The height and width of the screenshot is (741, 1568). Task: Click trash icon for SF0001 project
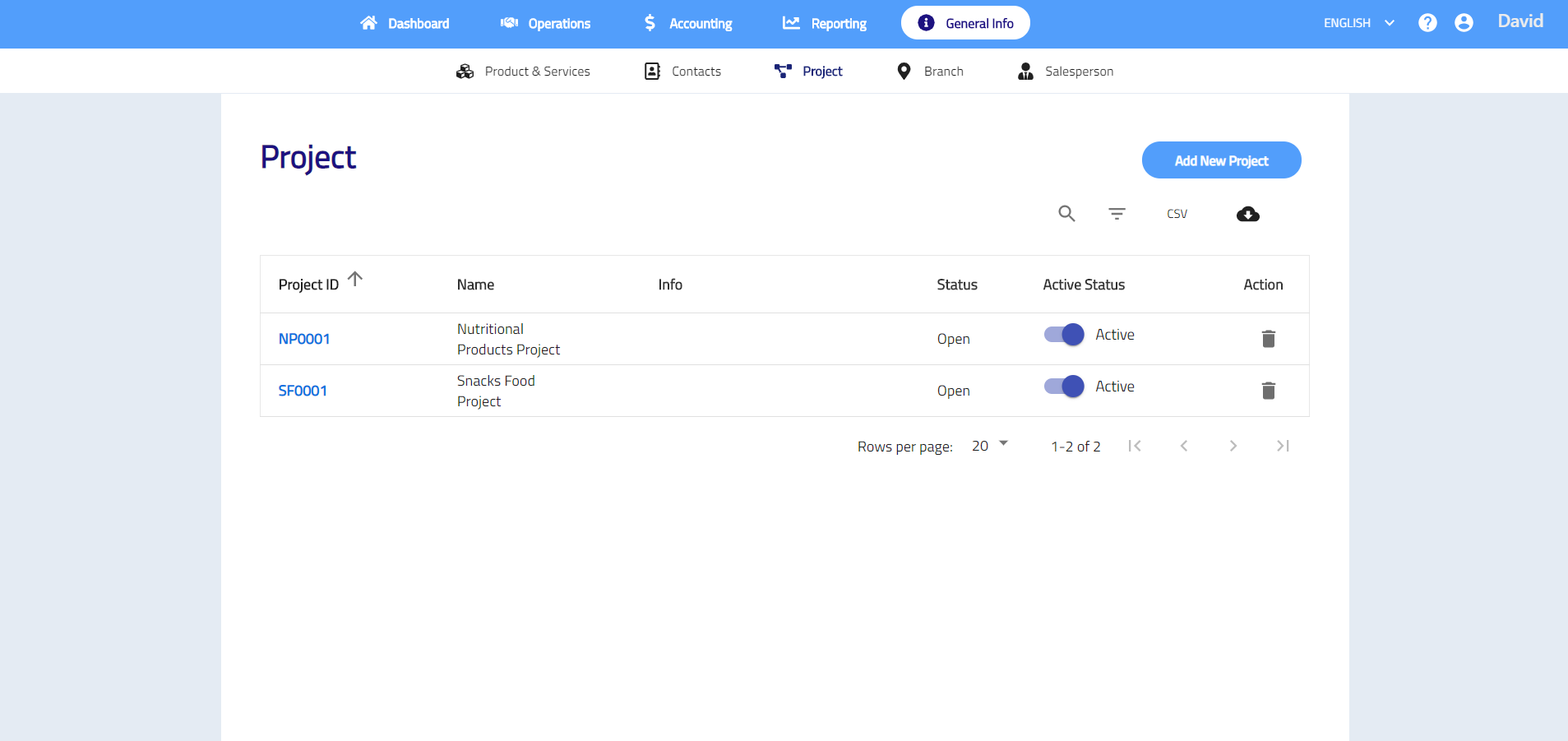1268,391
